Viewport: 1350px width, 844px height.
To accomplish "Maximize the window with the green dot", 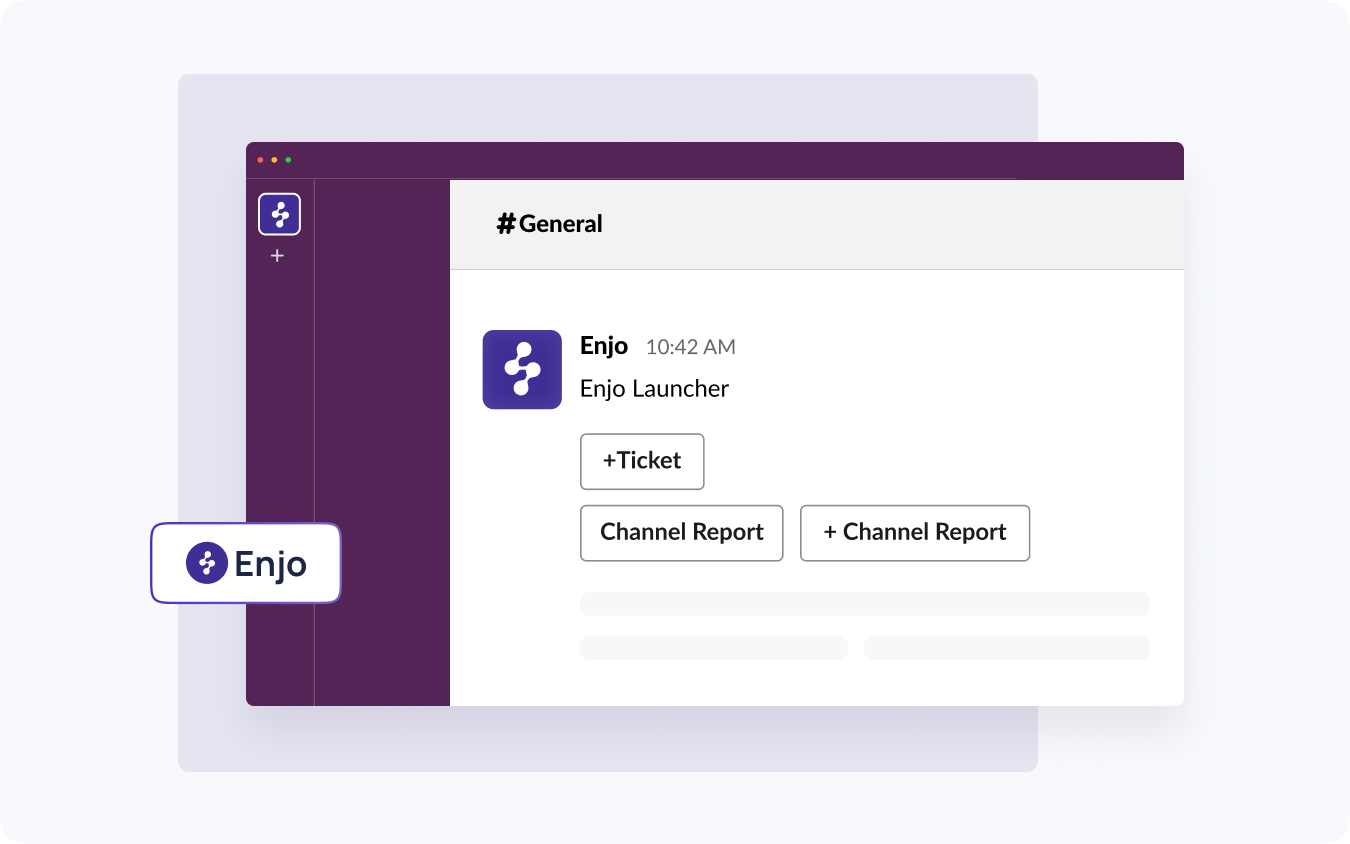I will coord(289,160).
